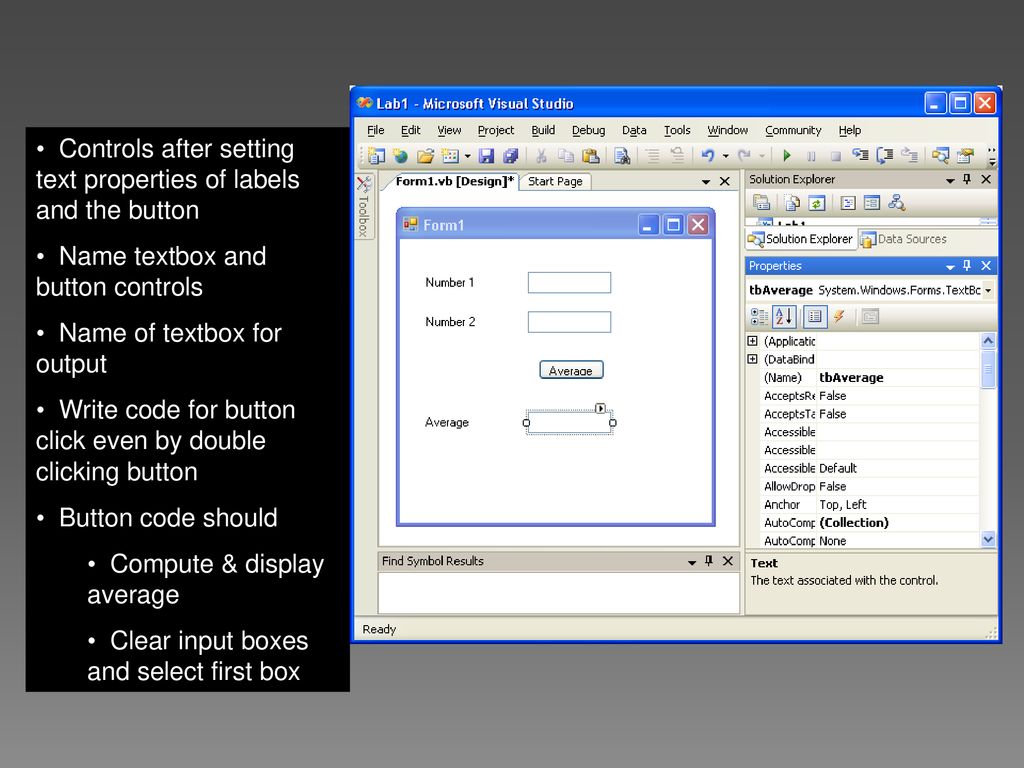Switch to the Start Page tab
This screenshot has width=1024, height=768.
[555, 182]
